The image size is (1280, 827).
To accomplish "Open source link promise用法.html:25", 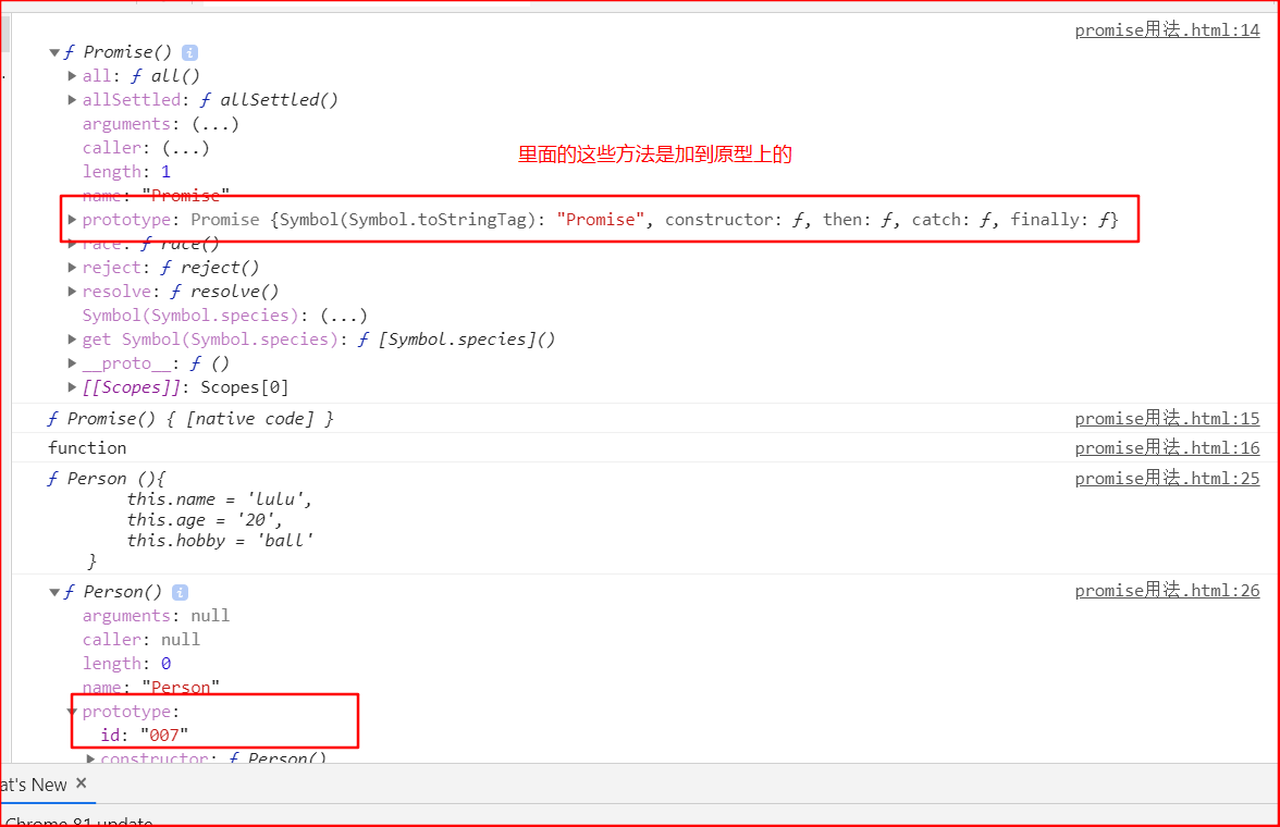I will [x=1167, y=478].
